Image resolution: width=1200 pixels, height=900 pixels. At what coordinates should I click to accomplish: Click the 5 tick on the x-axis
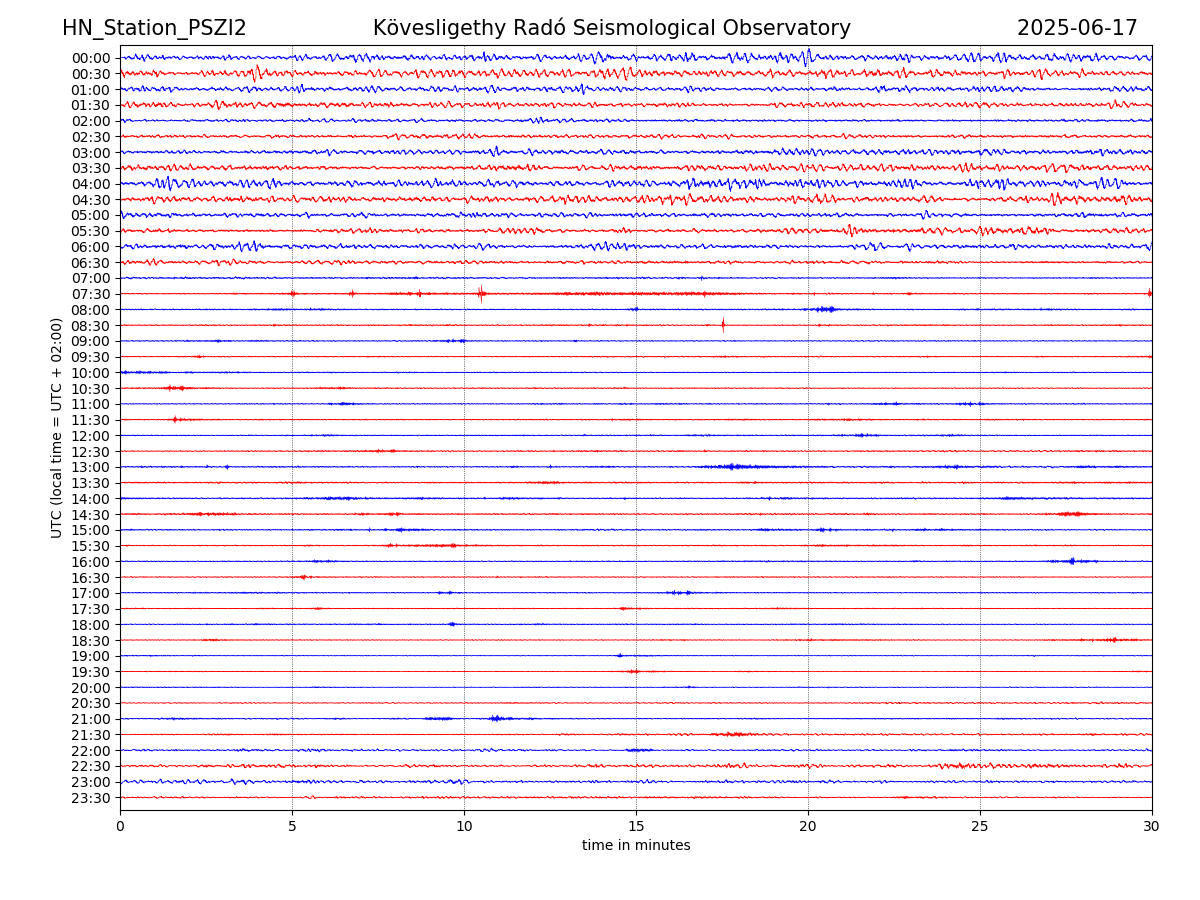point(292,826)
